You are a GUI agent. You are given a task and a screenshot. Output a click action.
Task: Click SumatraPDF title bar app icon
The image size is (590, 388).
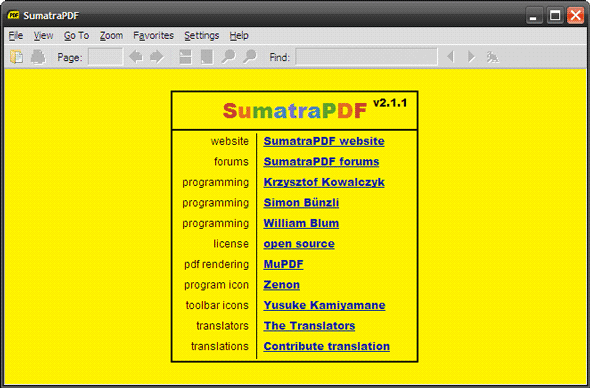[14, 15]
